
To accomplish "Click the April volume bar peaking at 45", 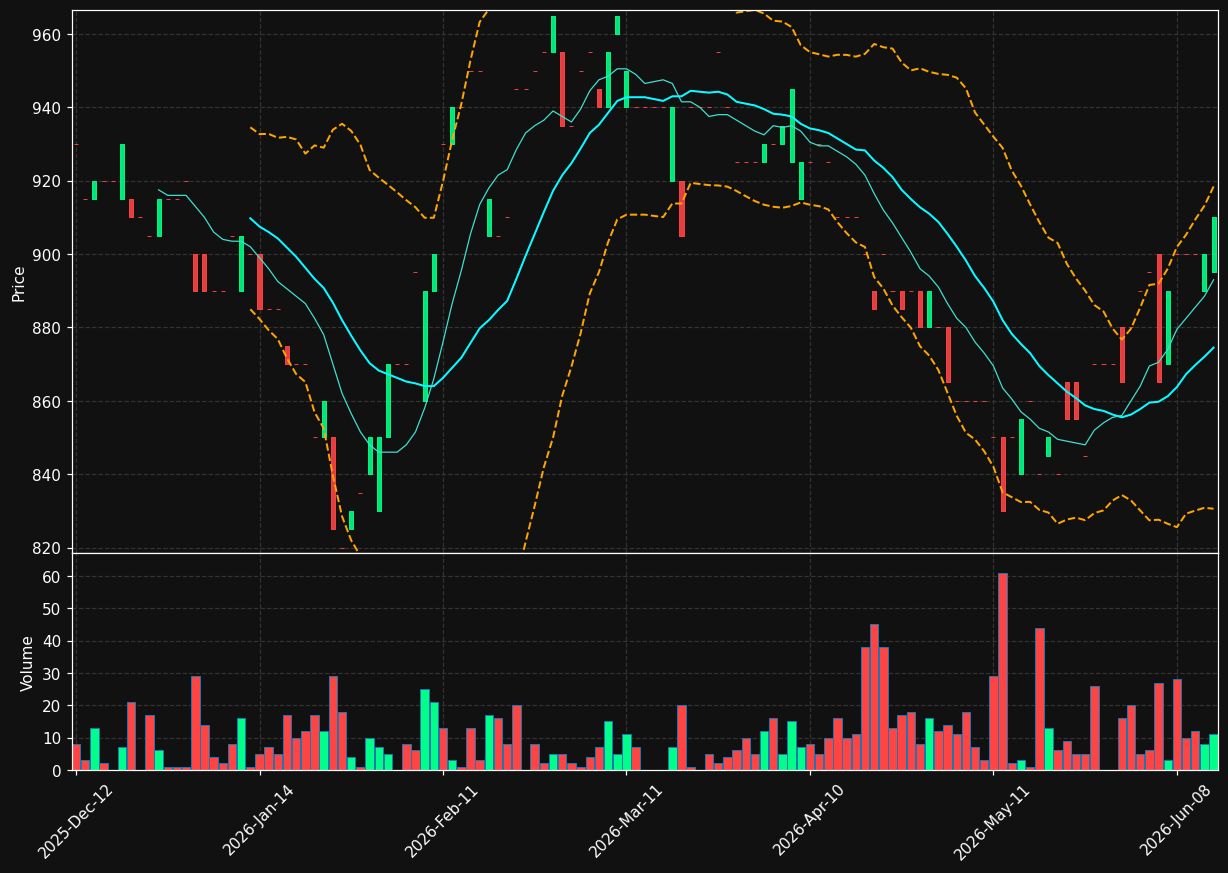I will tap(874, 697).
